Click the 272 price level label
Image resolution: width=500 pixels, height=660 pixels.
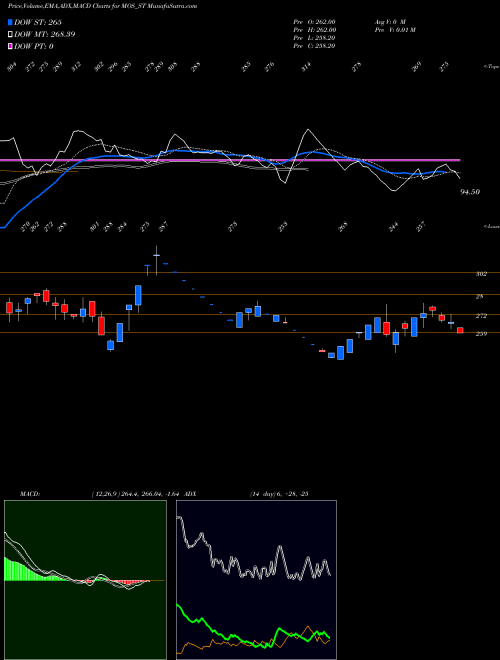pos(481,316)
